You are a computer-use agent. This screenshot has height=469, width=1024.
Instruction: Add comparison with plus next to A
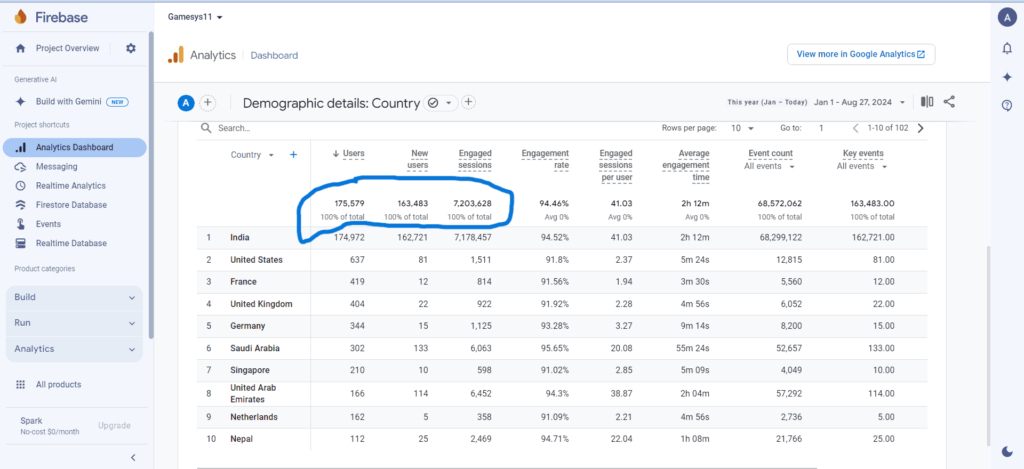pyautogui.click(x=208, y=102)
